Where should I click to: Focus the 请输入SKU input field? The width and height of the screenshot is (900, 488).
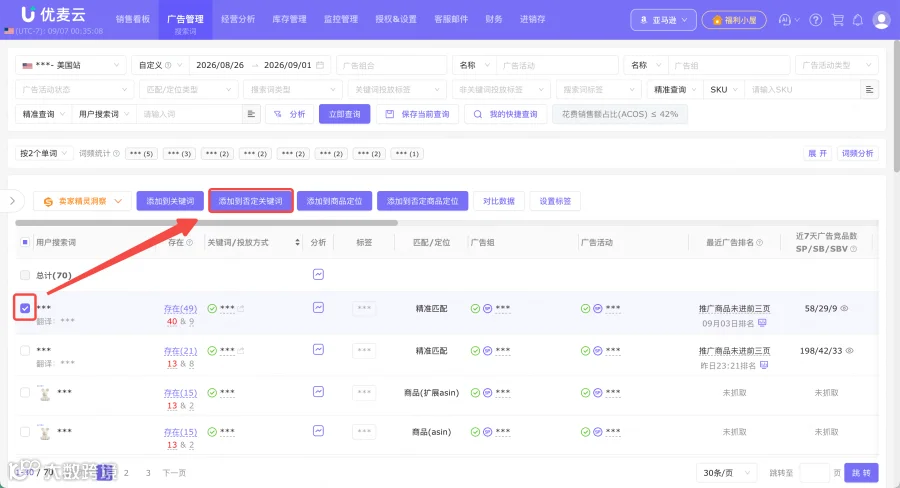802,90
